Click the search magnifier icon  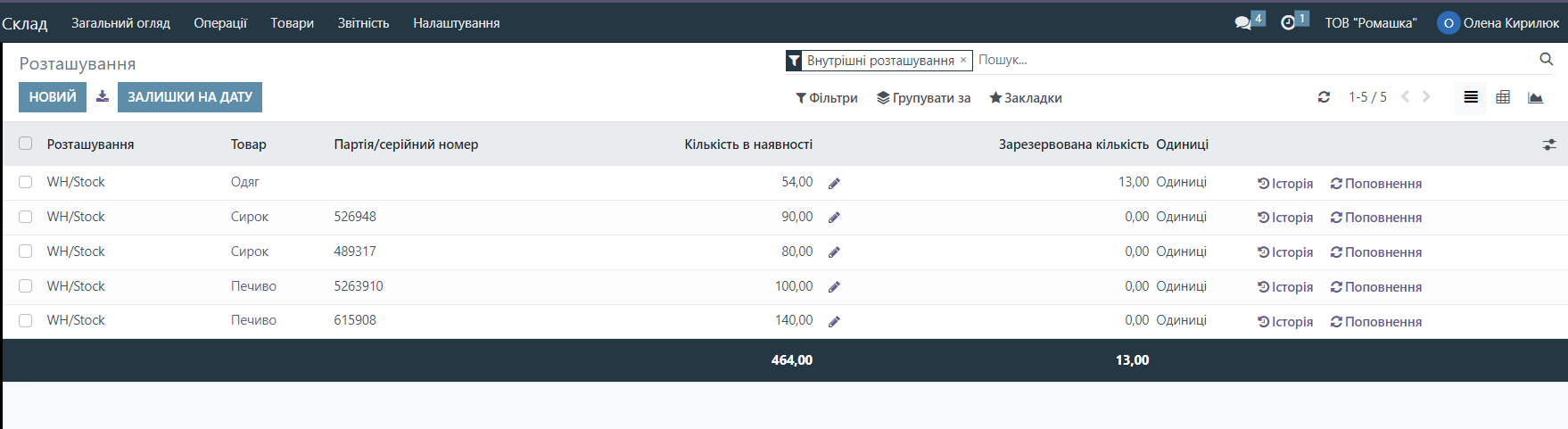[1546, 59]
